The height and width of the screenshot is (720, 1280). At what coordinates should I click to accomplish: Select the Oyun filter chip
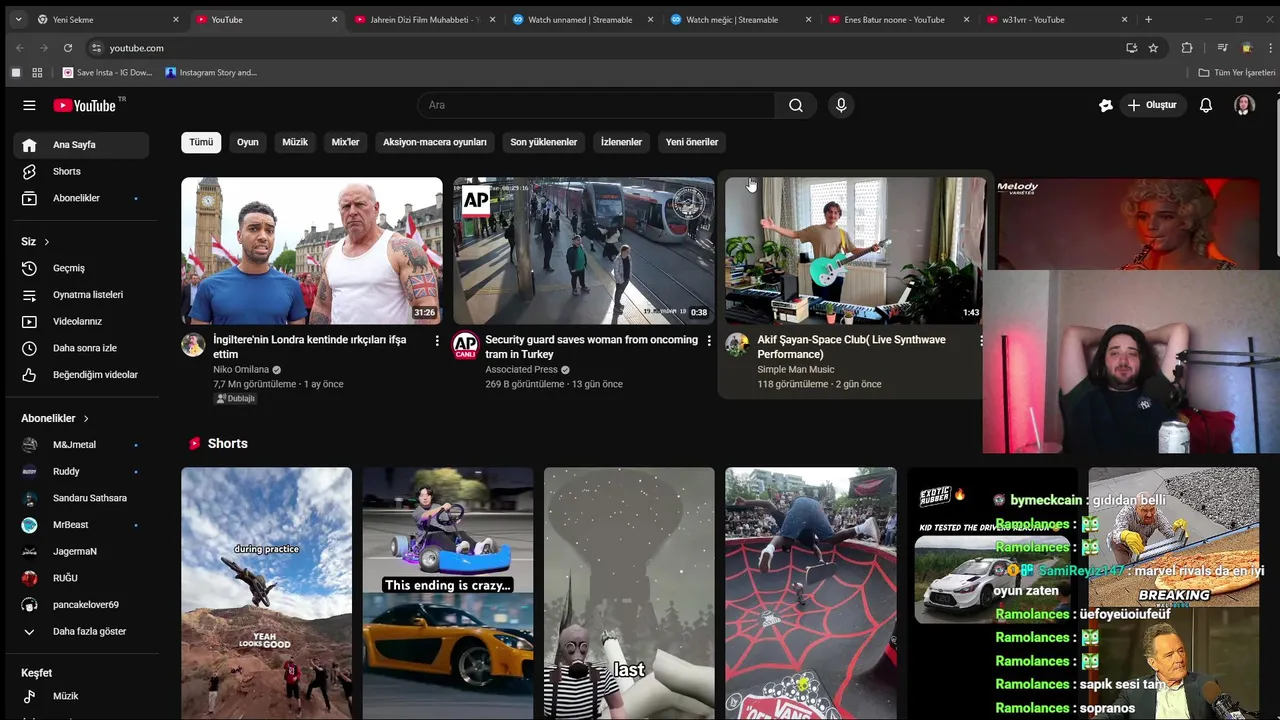click(x=248, y=142)
